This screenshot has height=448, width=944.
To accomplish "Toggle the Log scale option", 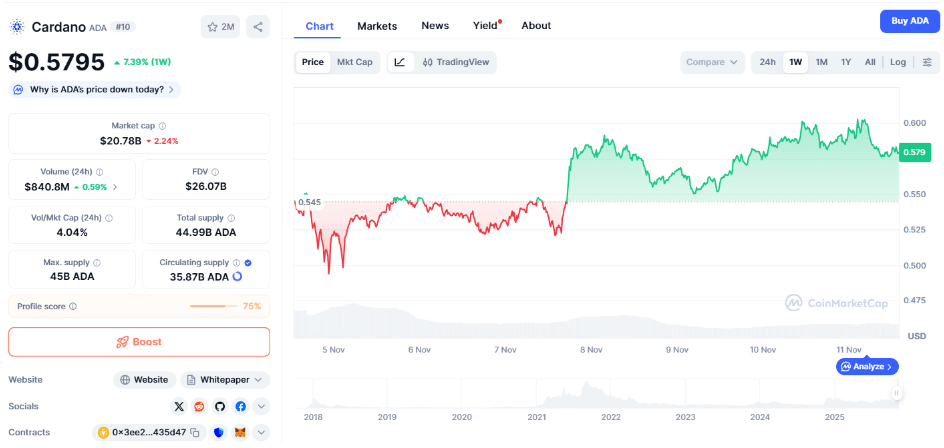I will 898,62.
